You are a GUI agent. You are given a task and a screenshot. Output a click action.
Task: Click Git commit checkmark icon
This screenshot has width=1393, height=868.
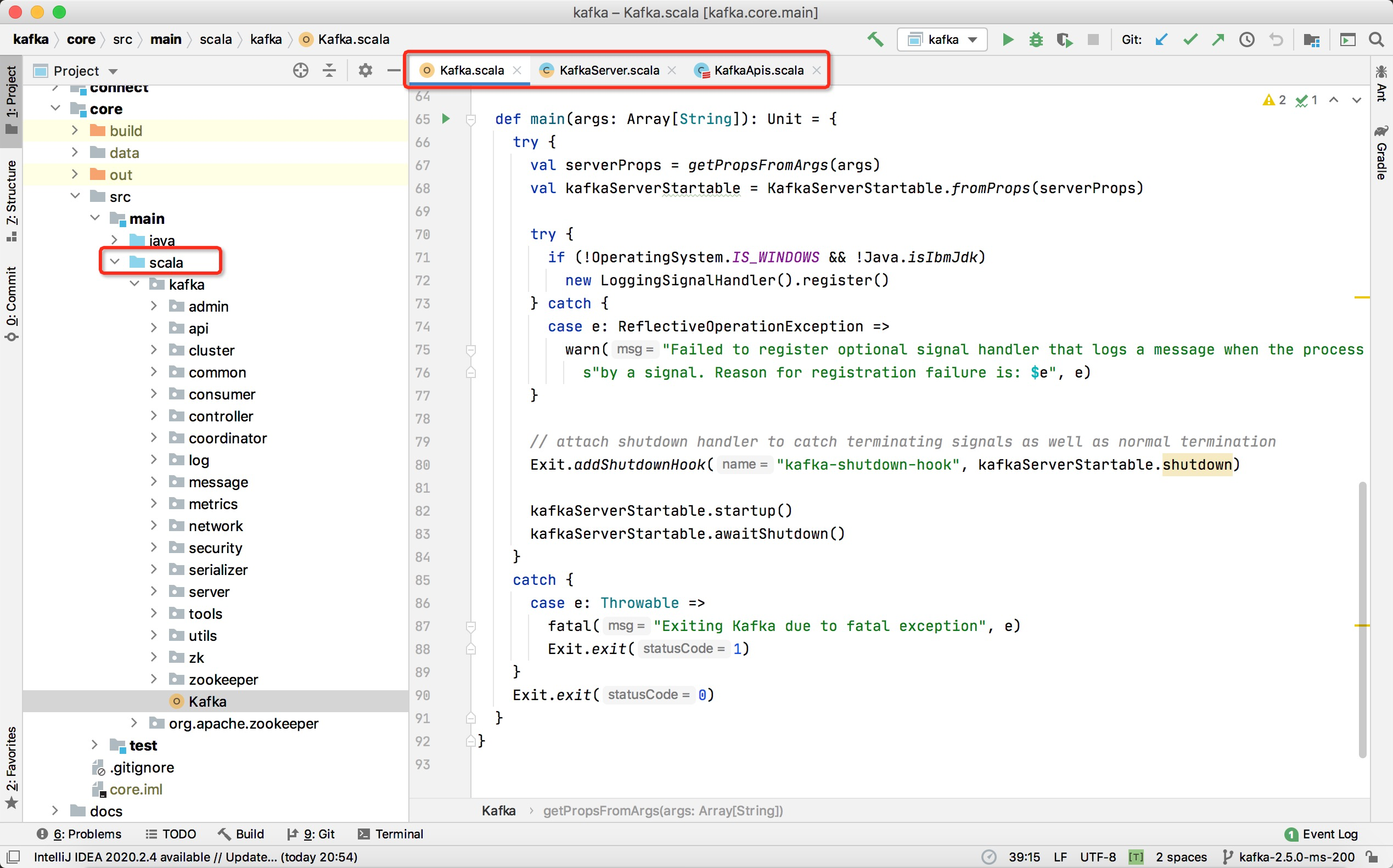tap(1190, 40)
